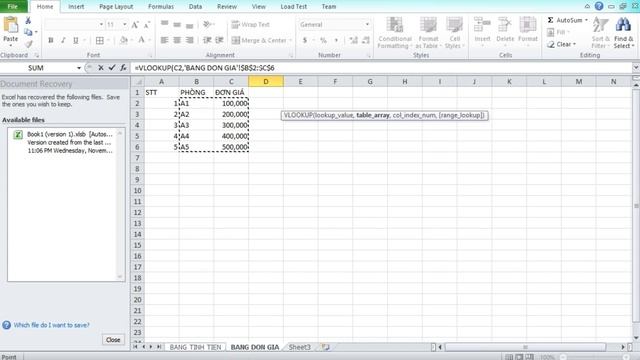Click the Format Painter brush icon
The width and height of the screenshot is (640, 360).
(x=28, y=44)
